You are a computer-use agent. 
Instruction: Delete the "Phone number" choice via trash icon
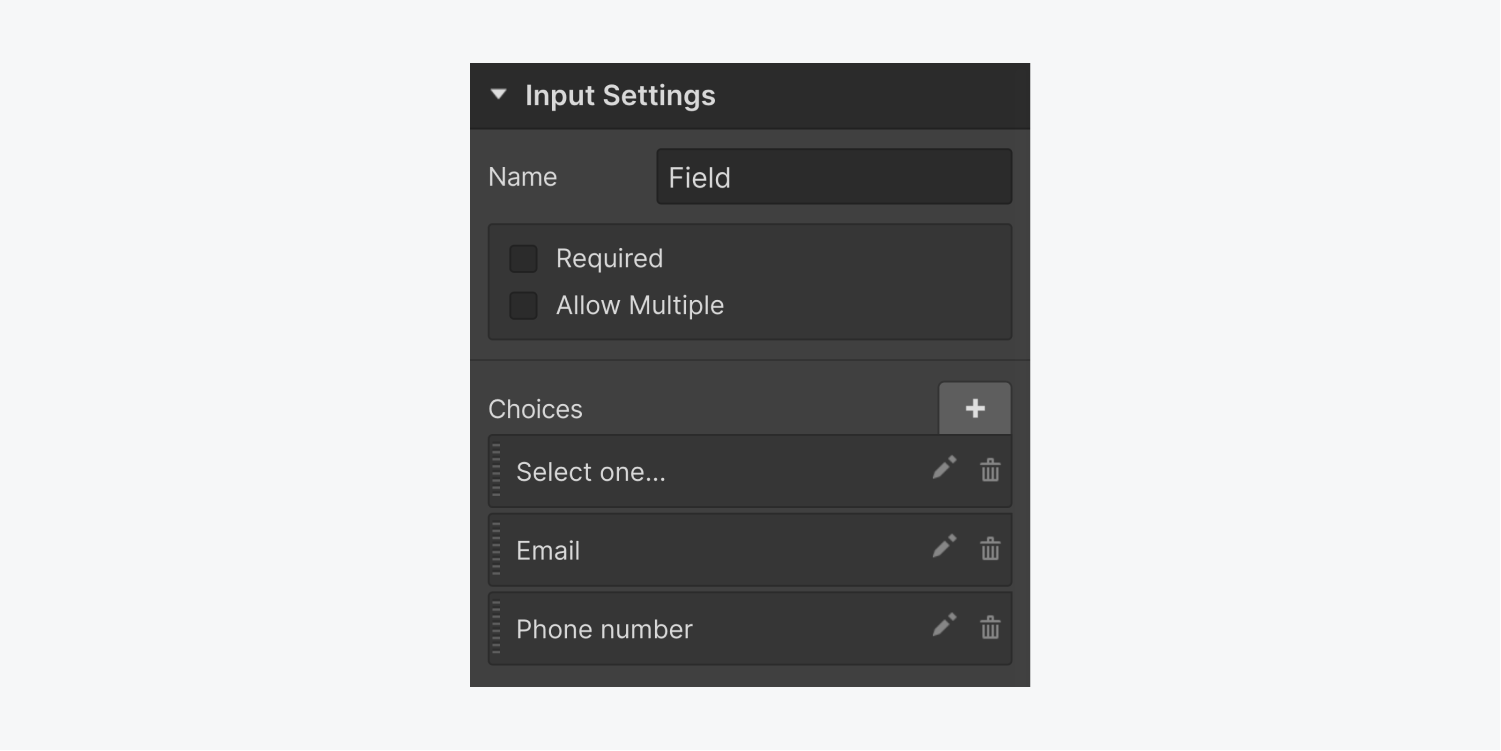pos(989,628)
